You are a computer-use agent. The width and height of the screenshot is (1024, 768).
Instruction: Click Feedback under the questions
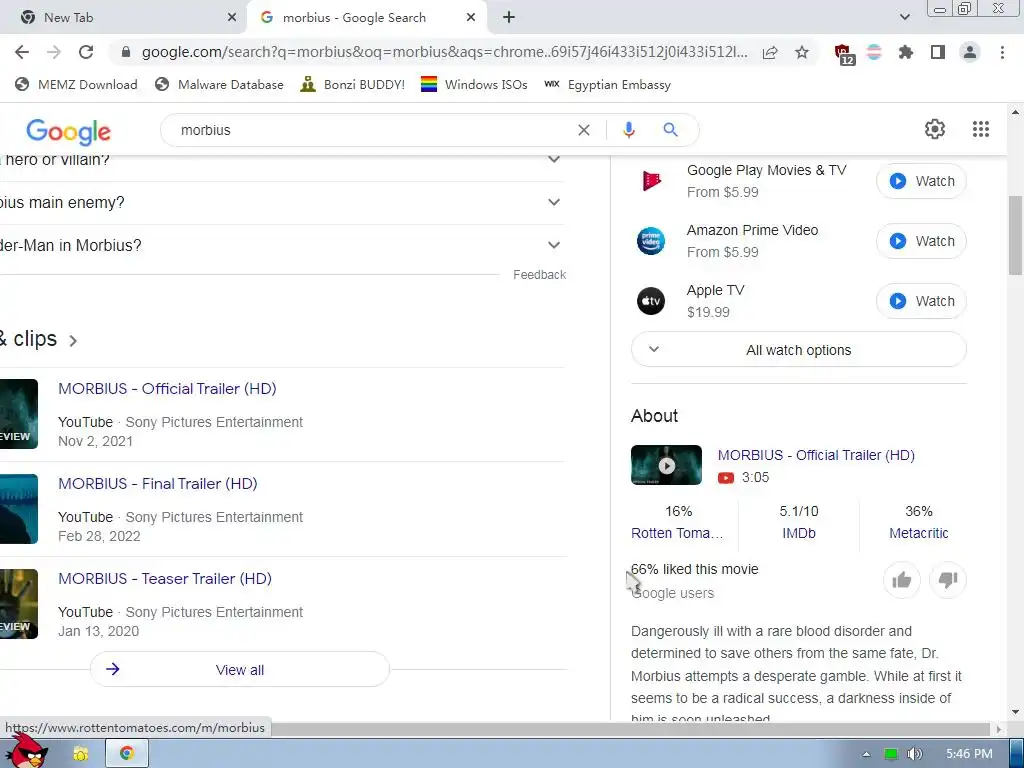click(x=539, y=275)
